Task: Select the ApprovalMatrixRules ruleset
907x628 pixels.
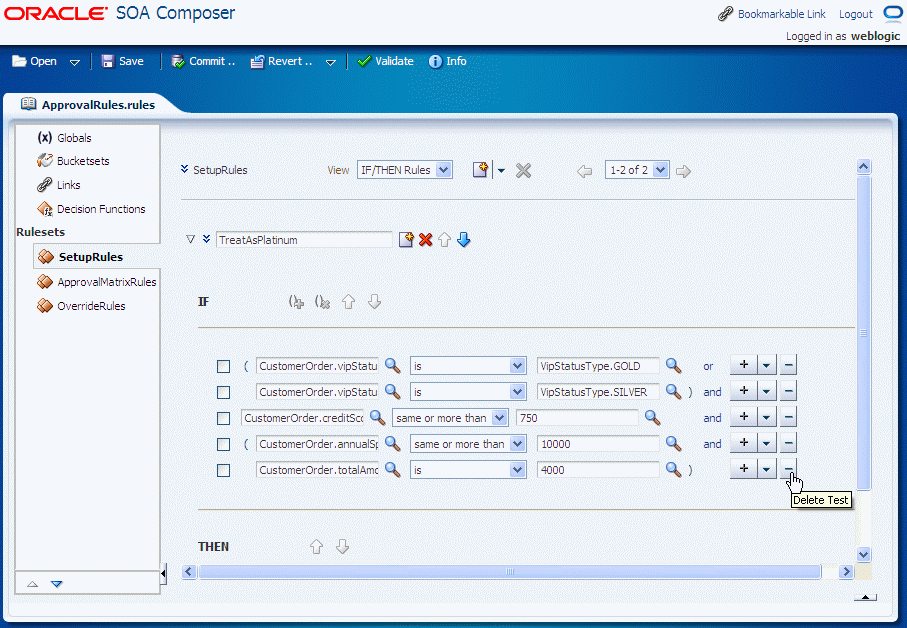Action: click(x=97, y=282)
